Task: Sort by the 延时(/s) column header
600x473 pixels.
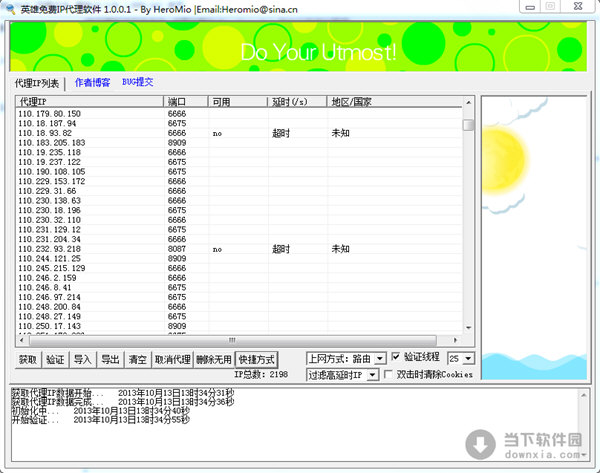Action: (x=297, y=102)
